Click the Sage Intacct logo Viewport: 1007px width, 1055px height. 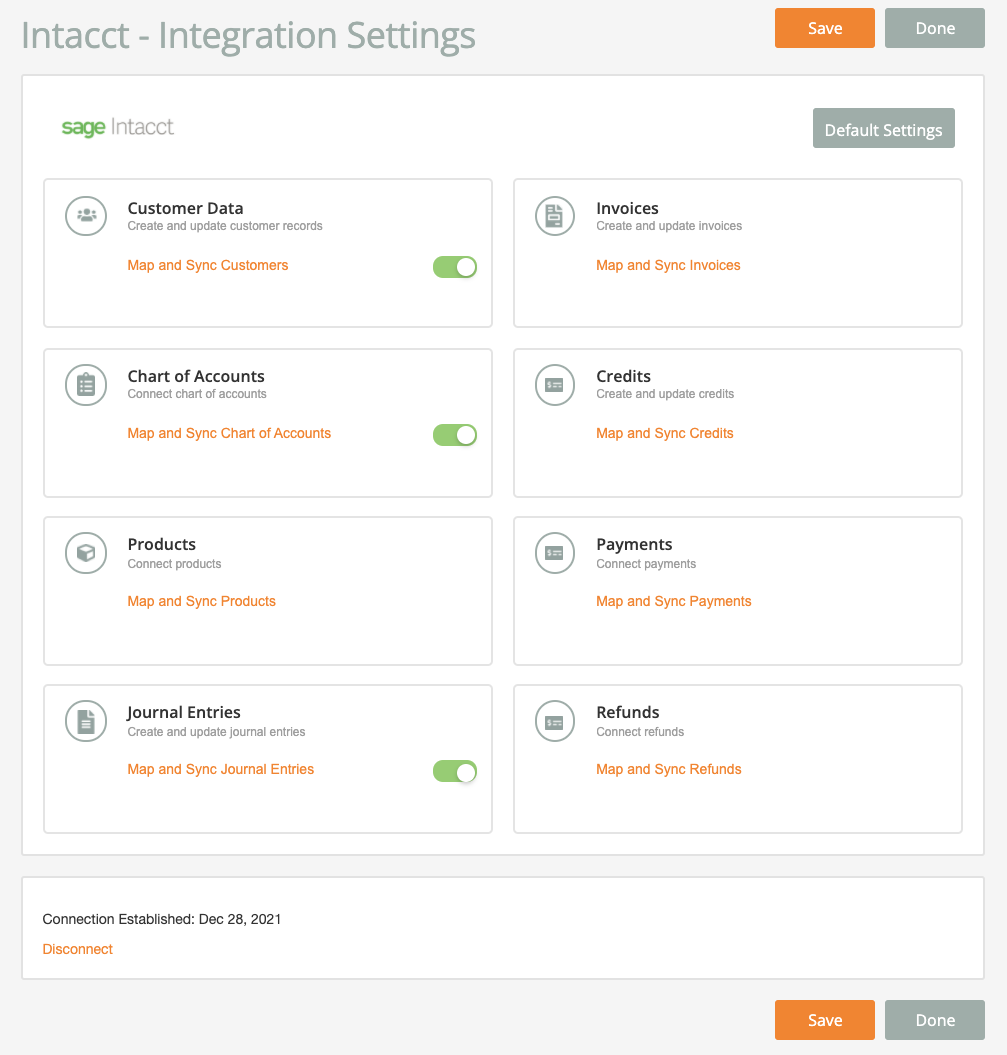point(118,127)
